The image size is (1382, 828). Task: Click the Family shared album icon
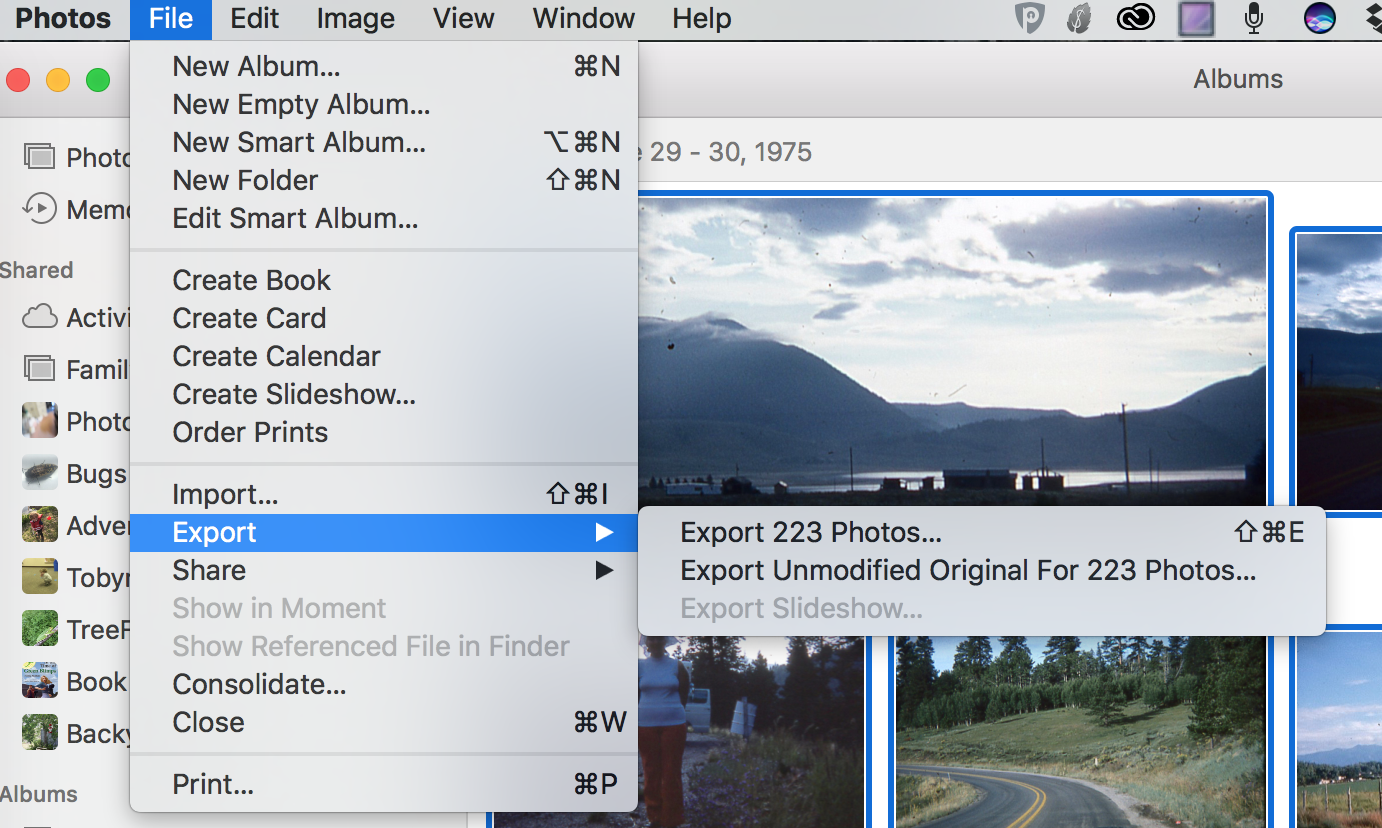click(39, 368)
